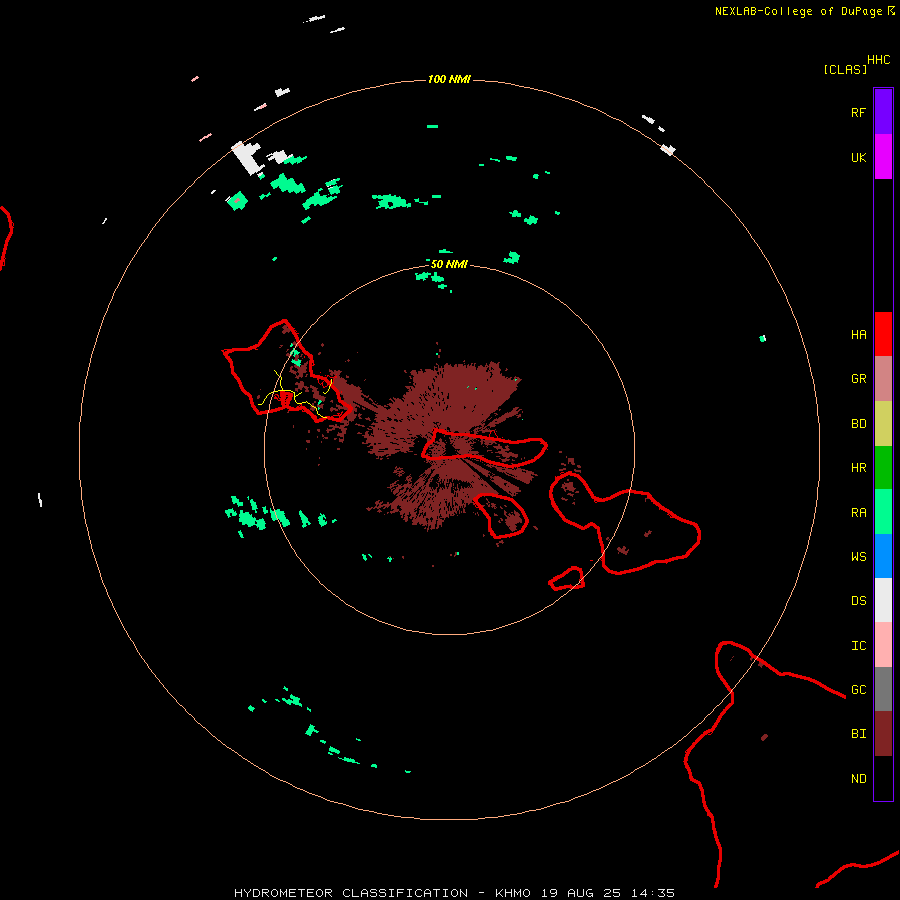Click the 'GR' legend label
Screen dimensions: 900x900
858,379
